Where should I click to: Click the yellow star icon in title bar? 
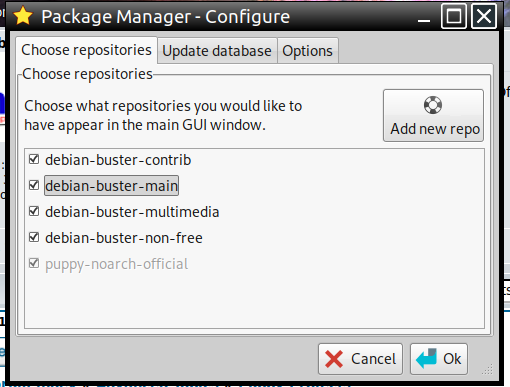click(x=23, y=16)
